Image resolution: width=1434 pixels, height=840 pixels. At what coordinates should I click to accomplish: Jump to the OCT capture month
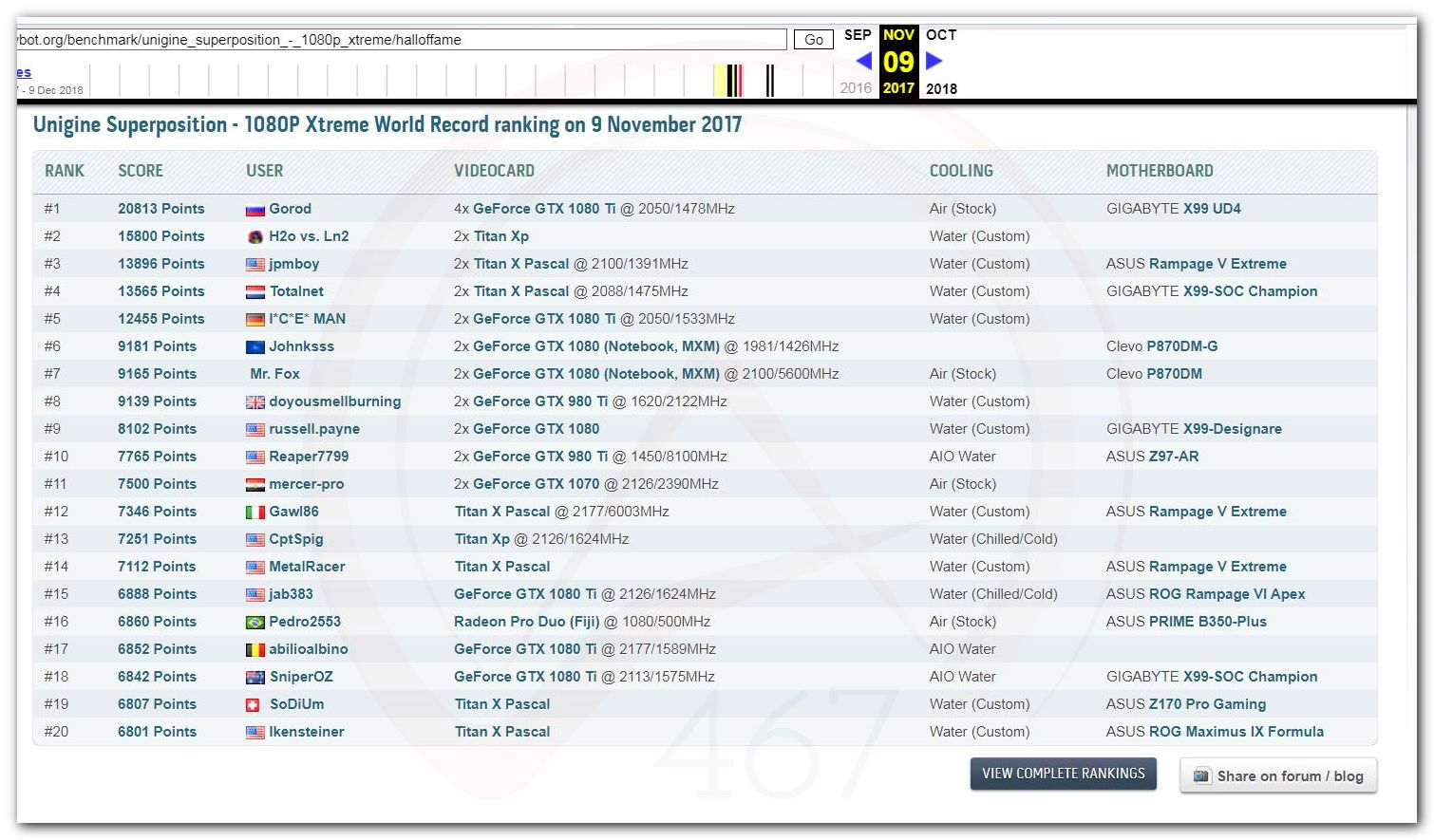click(x=941, y=35)
